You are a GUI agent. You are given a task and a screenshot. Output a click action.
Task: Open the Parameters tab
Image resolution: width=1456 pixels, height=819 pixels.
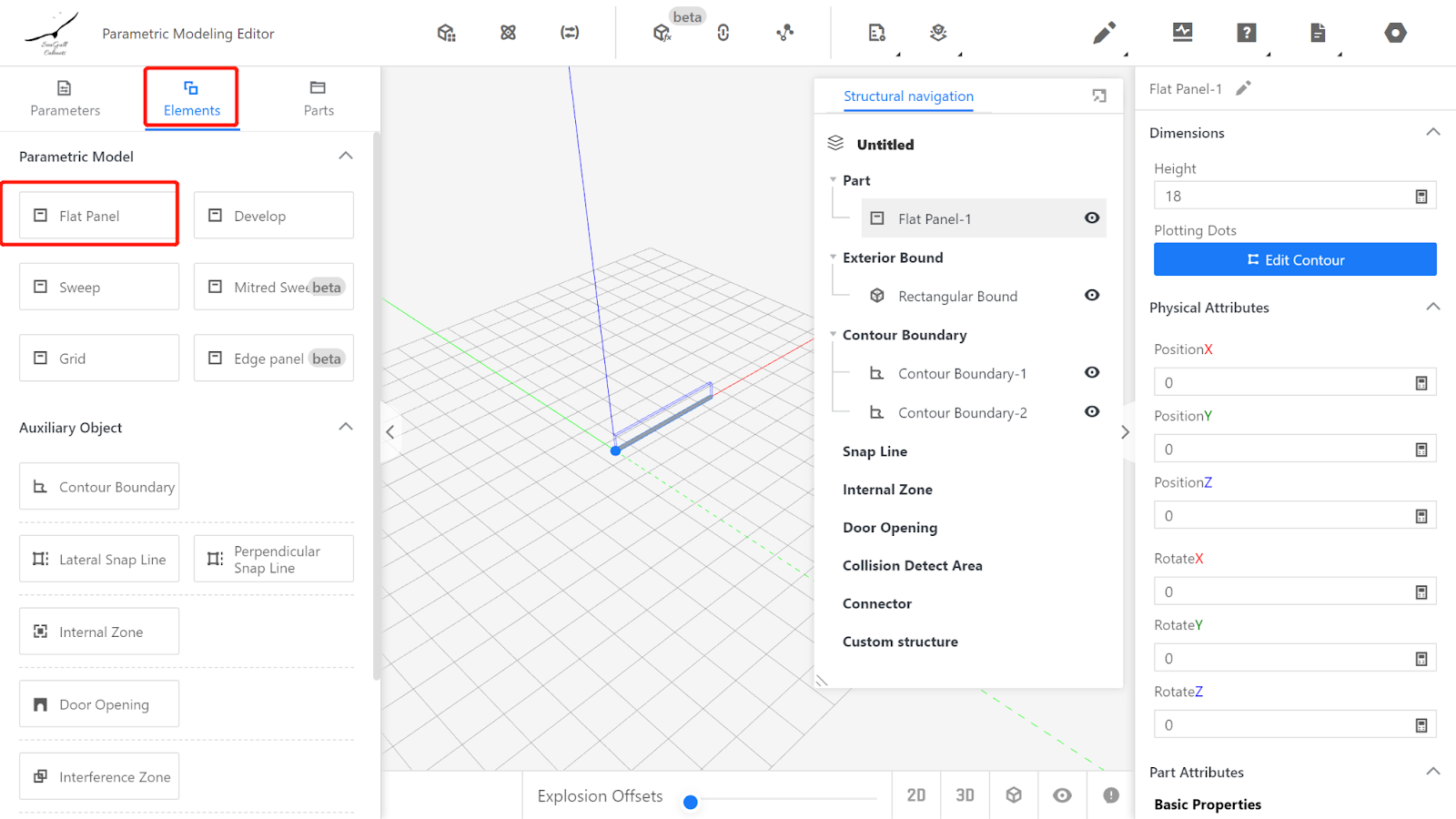[65, 98]
